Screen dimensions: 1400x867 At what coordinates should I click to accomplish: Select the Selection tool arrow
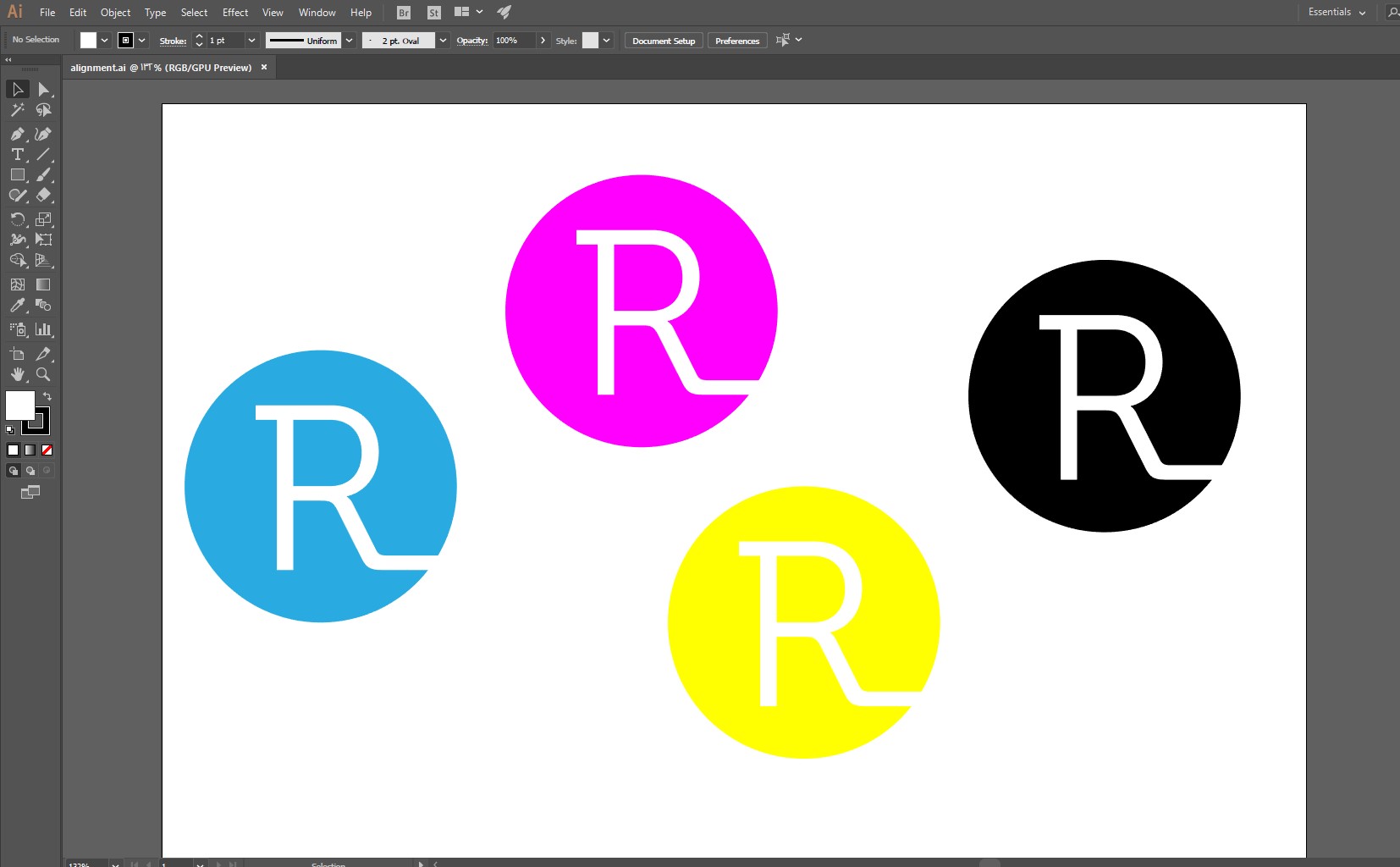[x=18, y=89]
